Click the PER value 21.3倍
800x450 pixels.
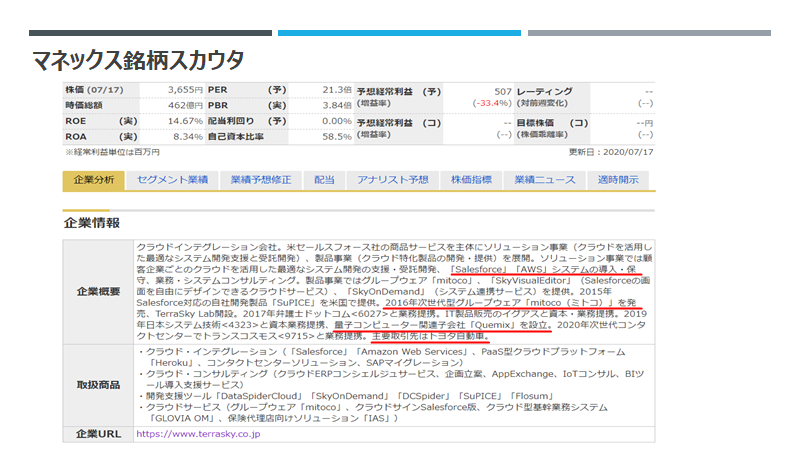337,90
